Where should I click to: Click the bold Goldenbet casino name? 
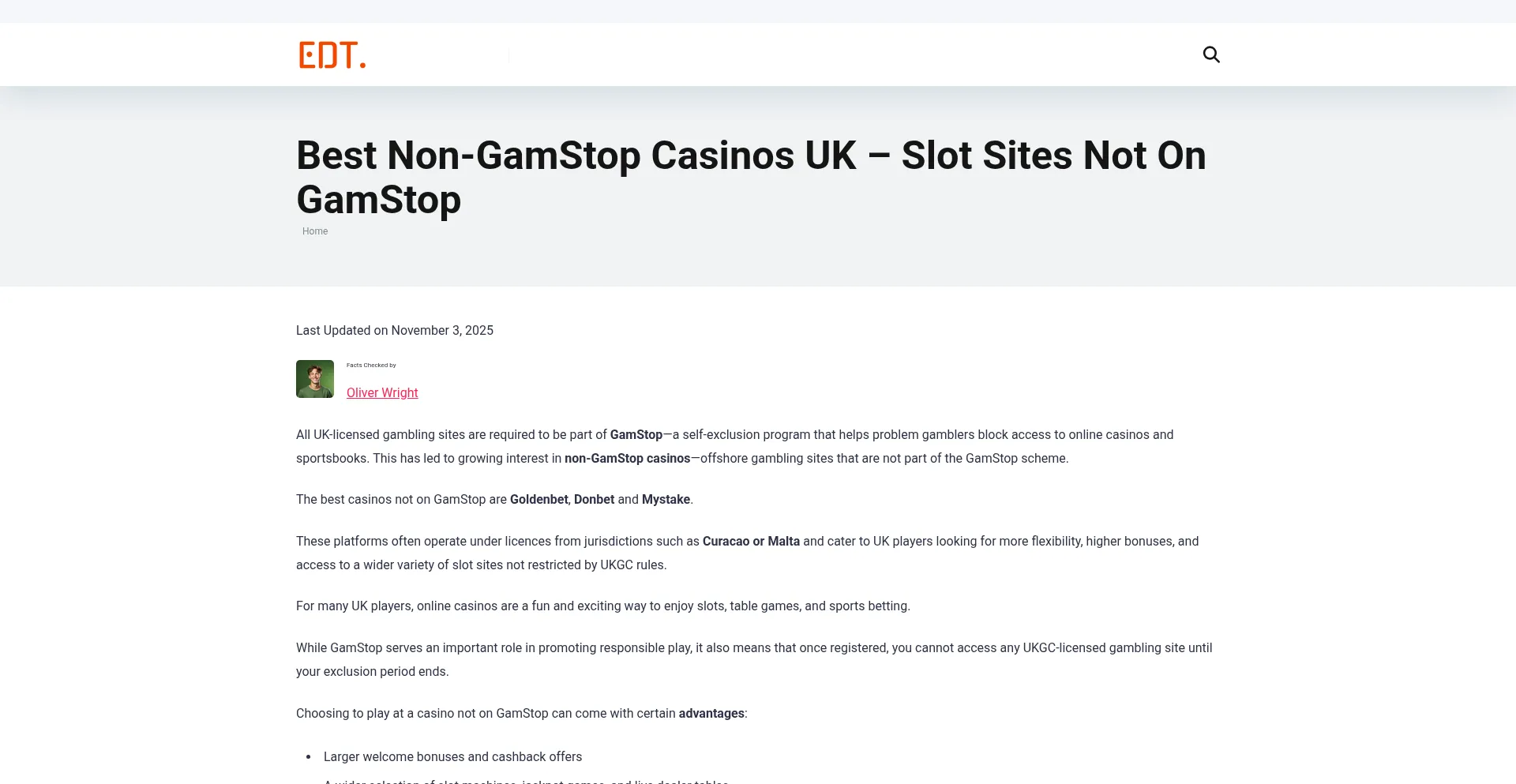coord(538,499)
